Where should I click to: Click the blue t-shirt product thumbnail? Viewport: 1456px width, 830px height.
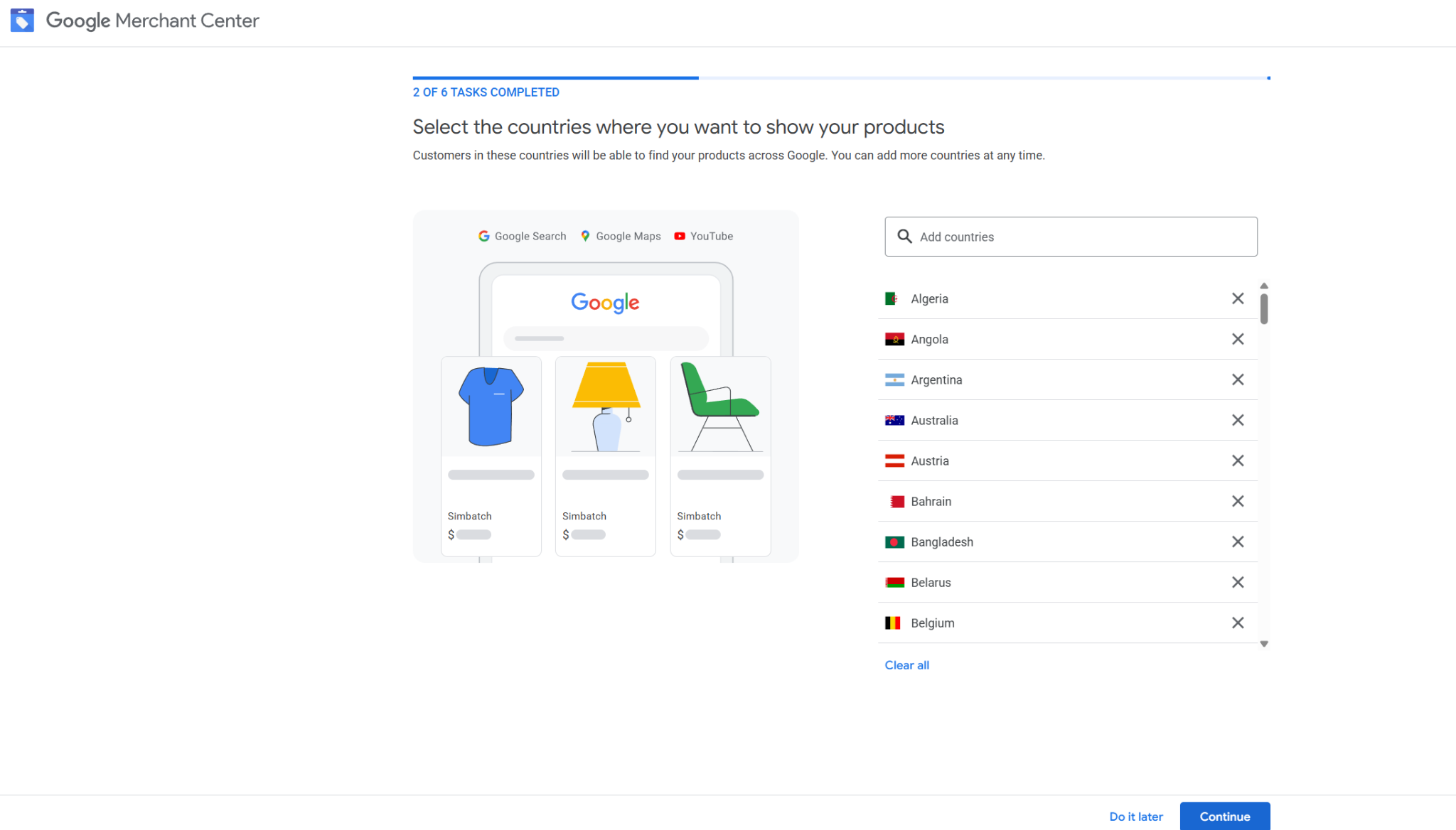click(491, 406)
